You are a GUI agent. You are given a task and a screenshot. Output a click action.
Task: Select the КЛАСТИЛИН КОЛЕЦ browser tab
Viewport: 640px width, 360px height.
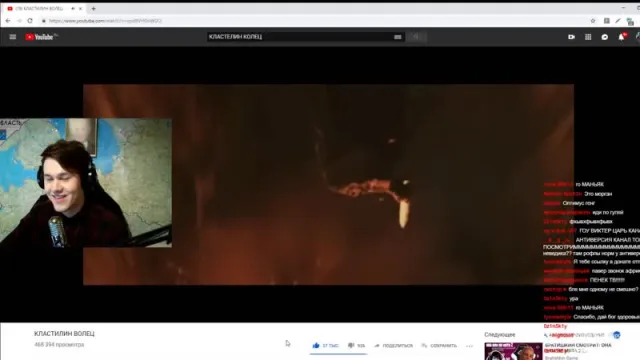(x=45, y=9)
